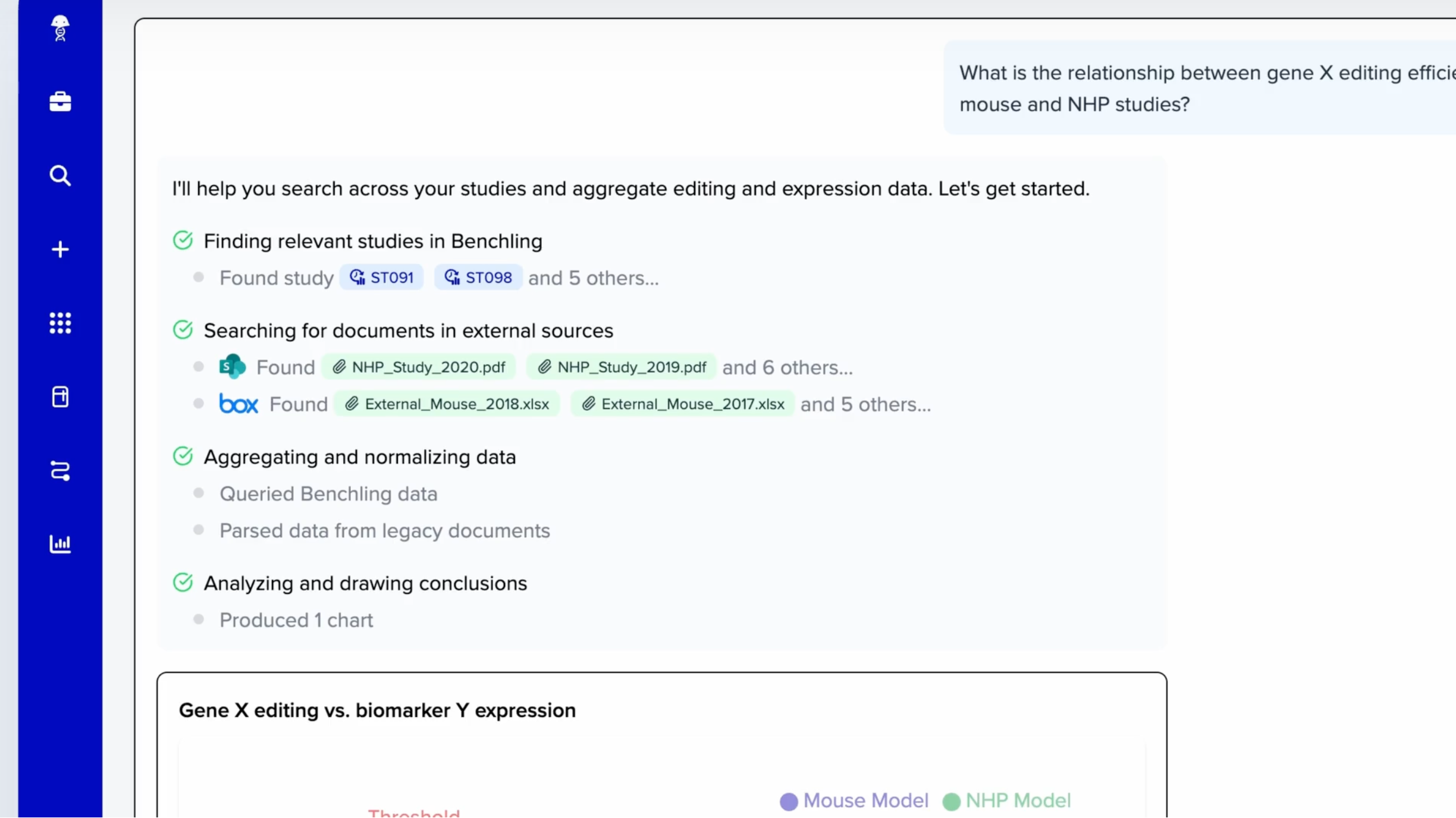Open the notebook entry icon in sidebar
The height and width of the screenshot is (818, 1456).
tap(60, 397)
